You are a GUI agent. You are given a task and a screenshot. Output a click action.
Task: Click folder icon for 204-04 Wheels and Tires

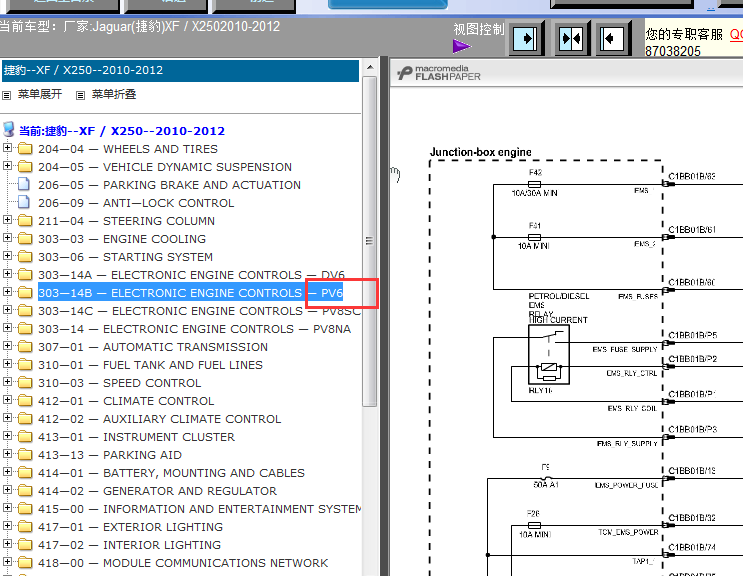[x=25, y=149]
